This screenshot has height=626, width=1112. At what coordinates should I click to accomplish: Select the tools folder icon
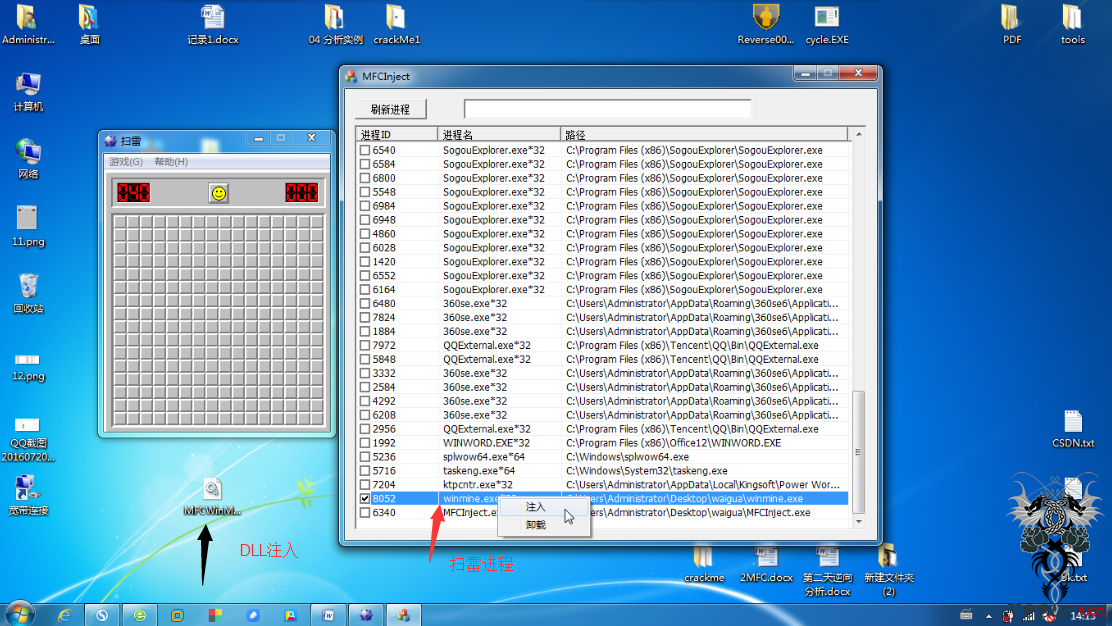1072,23
